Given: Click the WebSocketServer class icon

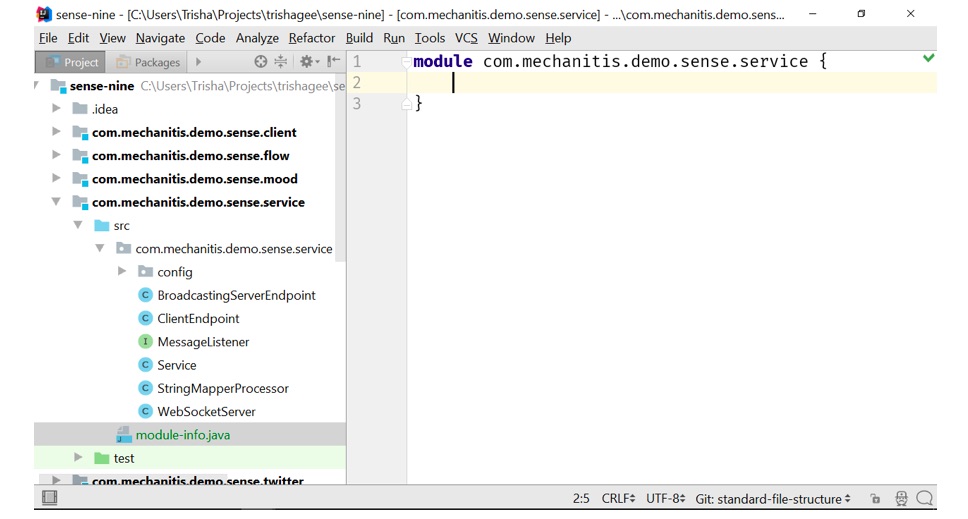Looking at the screenshot, I should (145, 411).
